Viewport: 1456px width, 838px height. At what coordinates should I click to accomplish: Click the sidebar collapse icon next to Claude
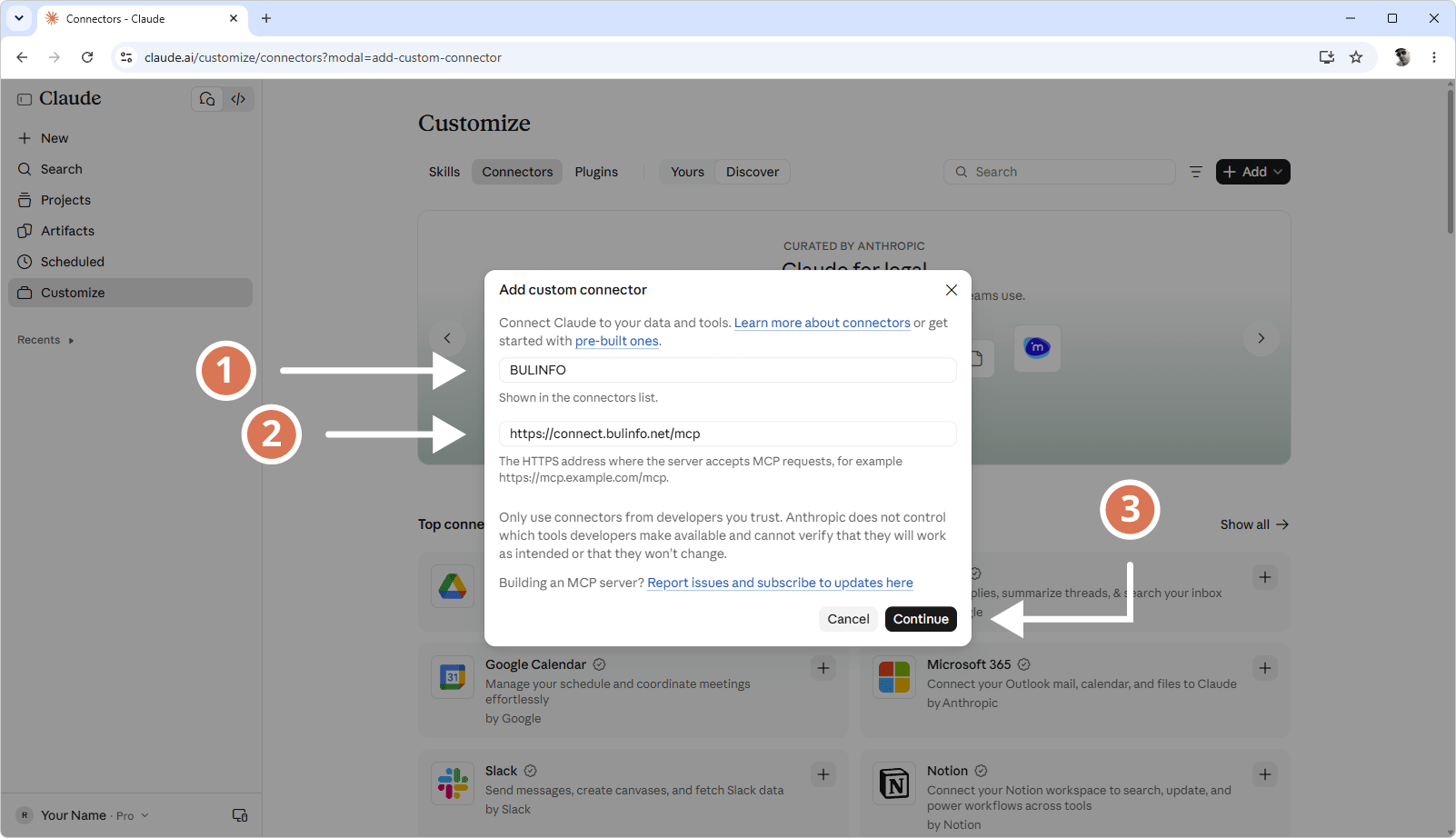click(x=25, y=99)
